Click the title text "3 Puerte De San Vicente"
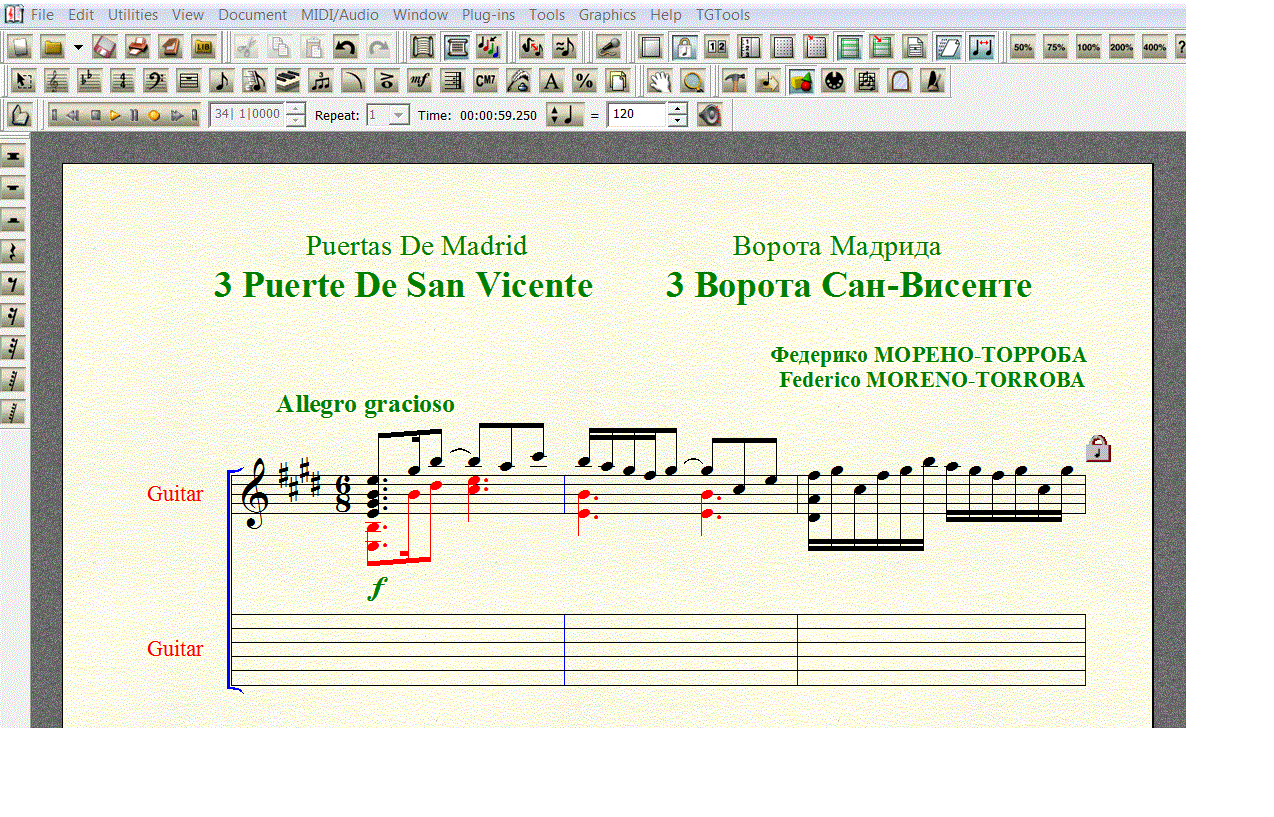The image size is (1274, 817). point(404,285)
